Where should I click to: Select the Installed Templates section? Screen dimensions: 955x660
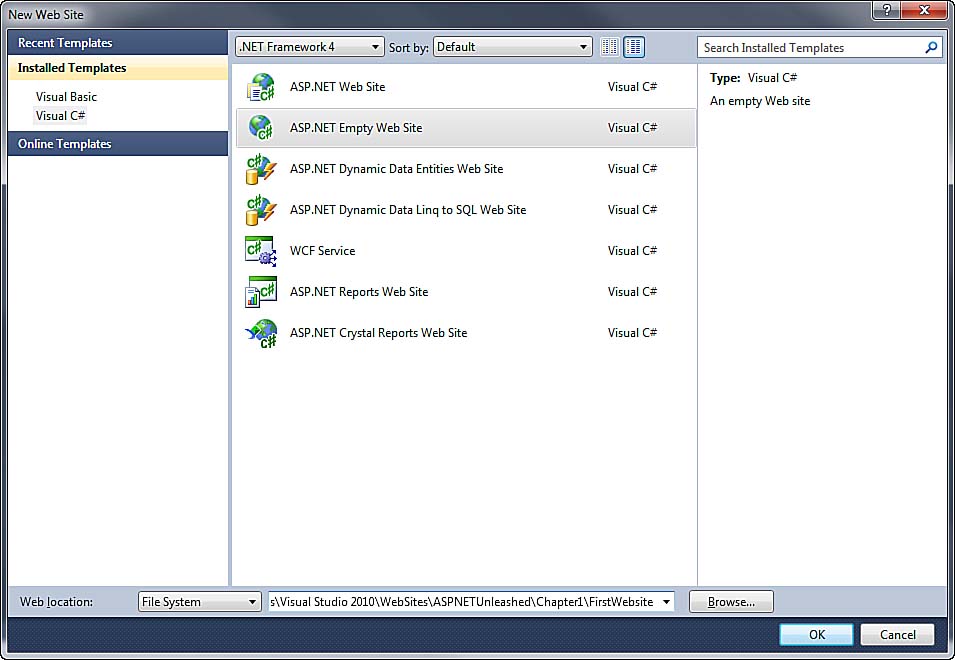(x=118, y=68)
